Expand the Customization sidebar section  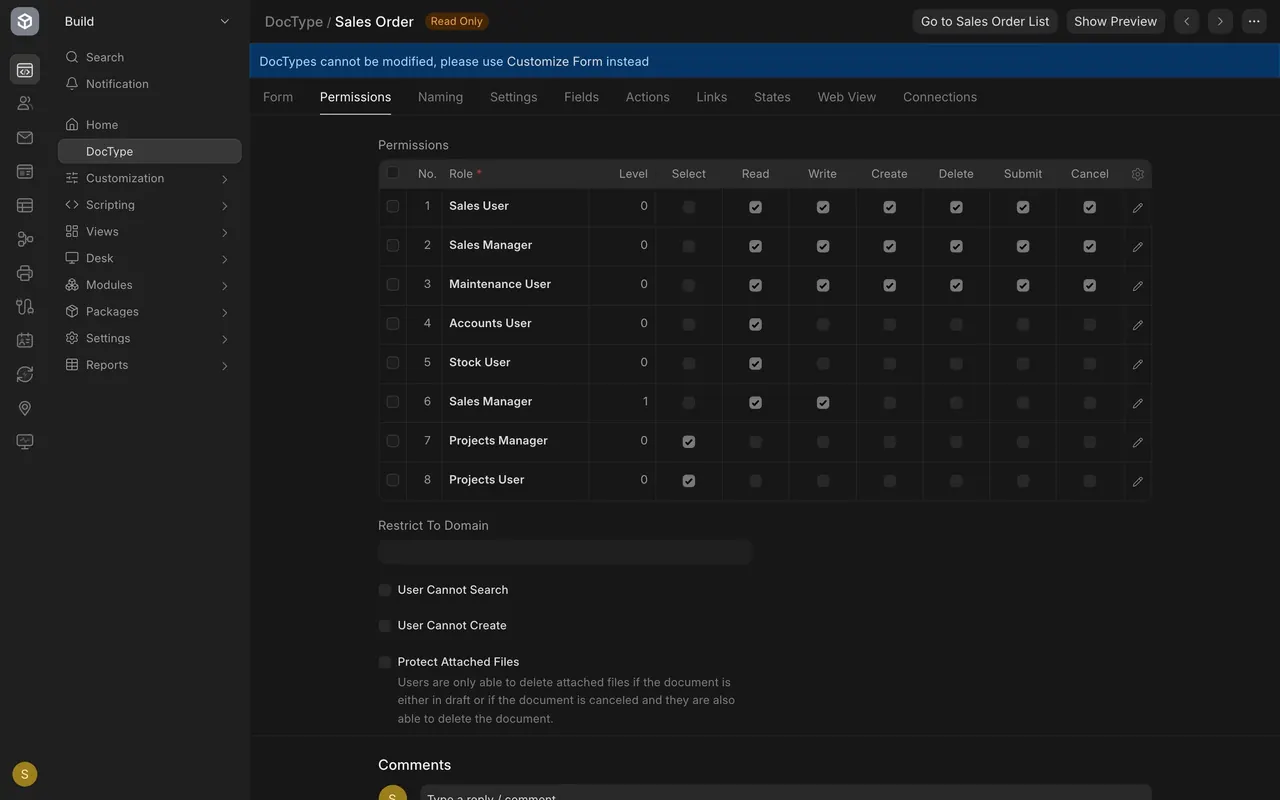pyautogui.click(x=224, y=179)
